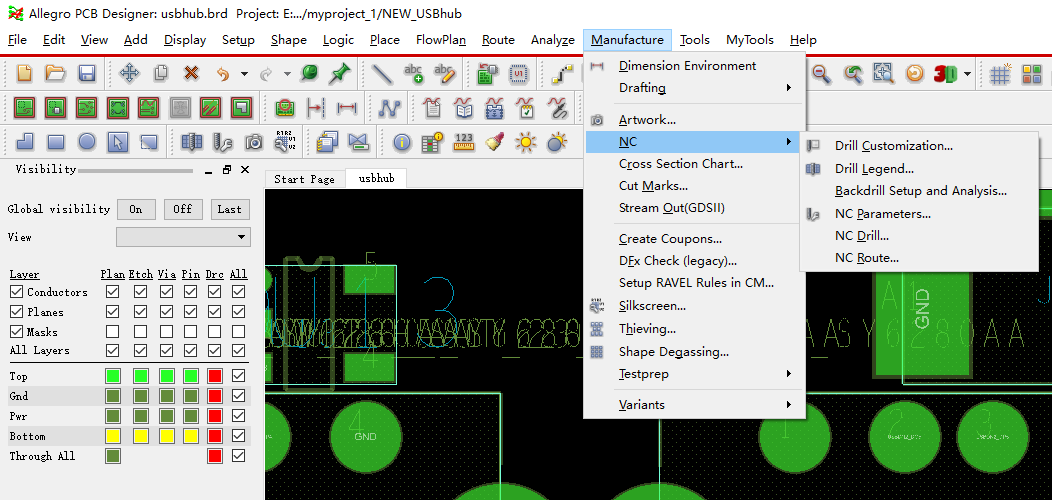Screen dimensions: 1052x500
Task: Click the Edit Text abc-pencil icon
Action: coord(444,73)
